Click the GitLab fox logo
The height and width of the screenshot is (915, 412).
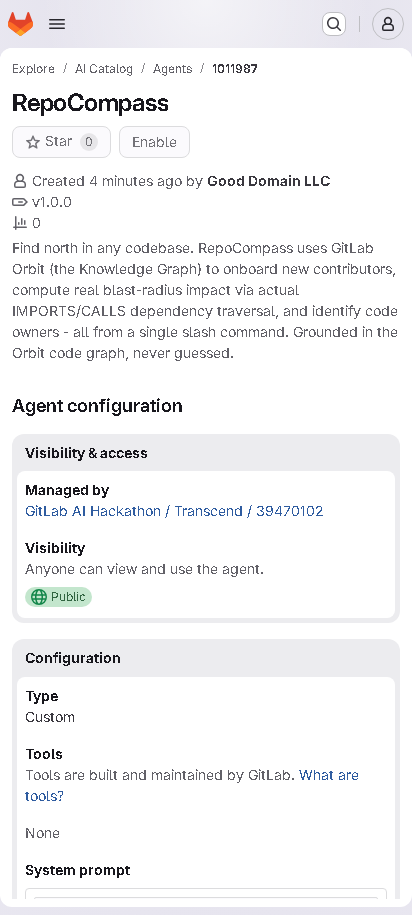[x=20, y=24]
